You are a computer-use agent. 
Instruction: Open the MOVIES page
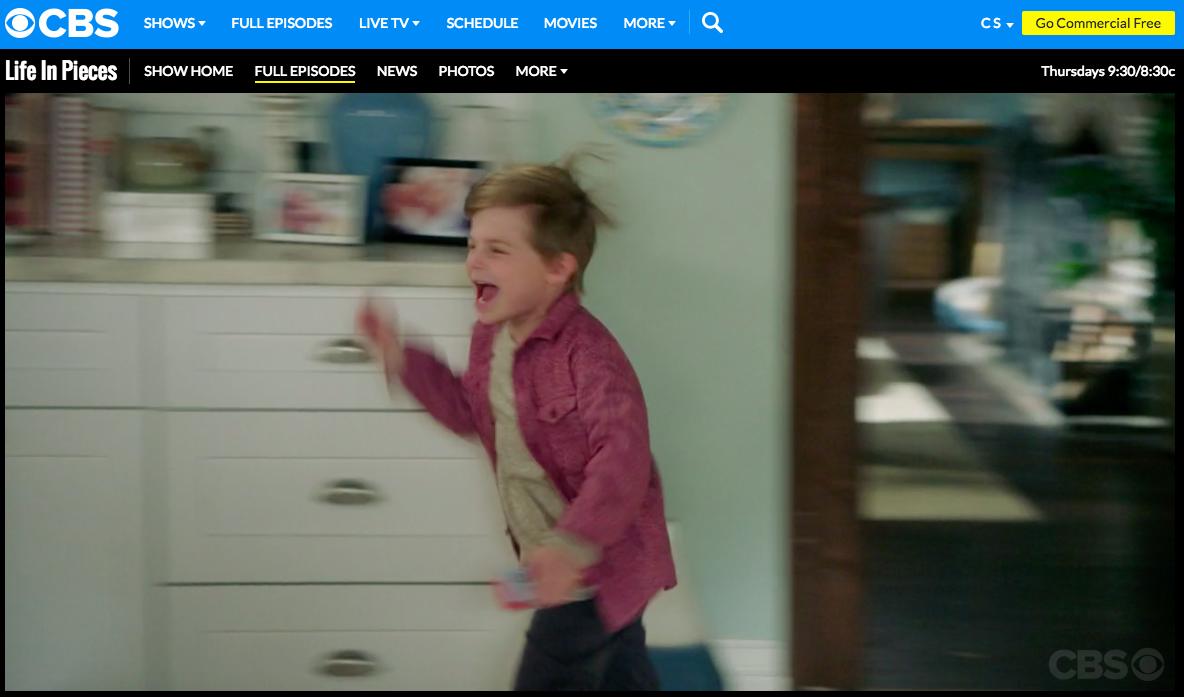570,23
